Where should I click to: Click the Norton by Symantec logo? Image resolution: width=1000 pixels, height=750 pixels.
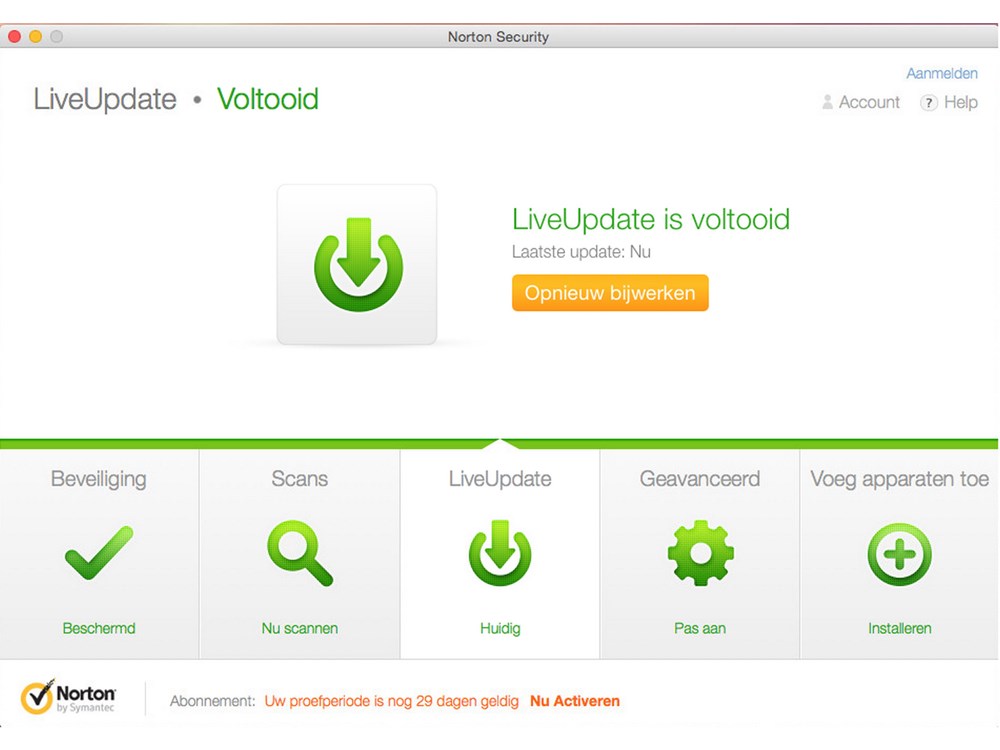point(68,698)
